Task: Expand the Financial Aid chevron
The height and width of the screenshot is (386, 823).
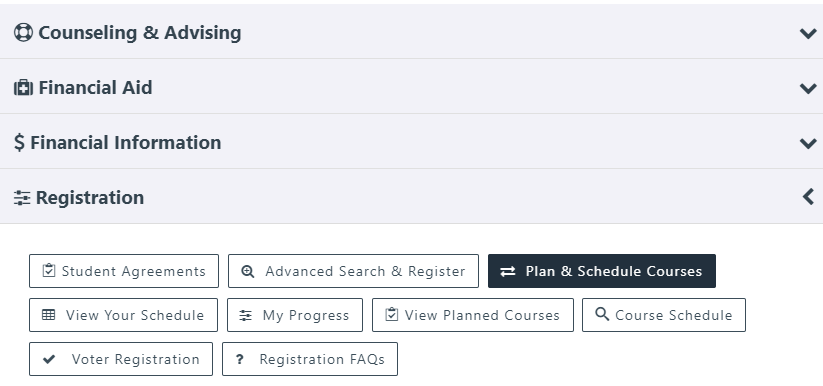Action: pos(808,88)
